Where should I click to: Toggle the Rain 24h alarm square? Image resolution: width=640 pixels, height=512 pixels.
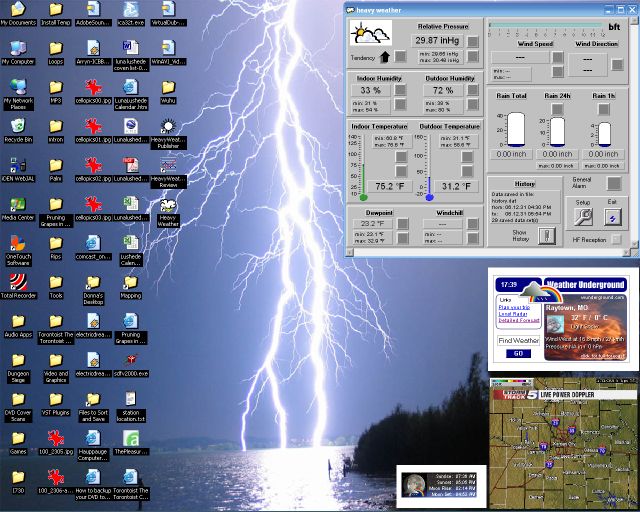pos(557,109)
